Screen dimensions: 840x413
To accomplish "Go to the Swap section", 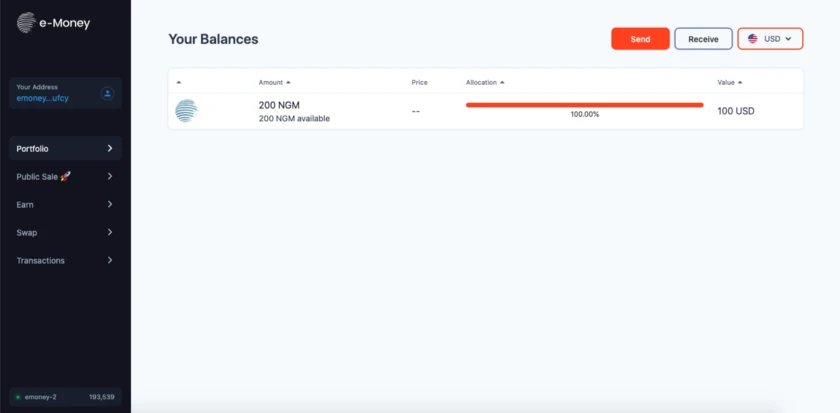I will coord(65,232).
